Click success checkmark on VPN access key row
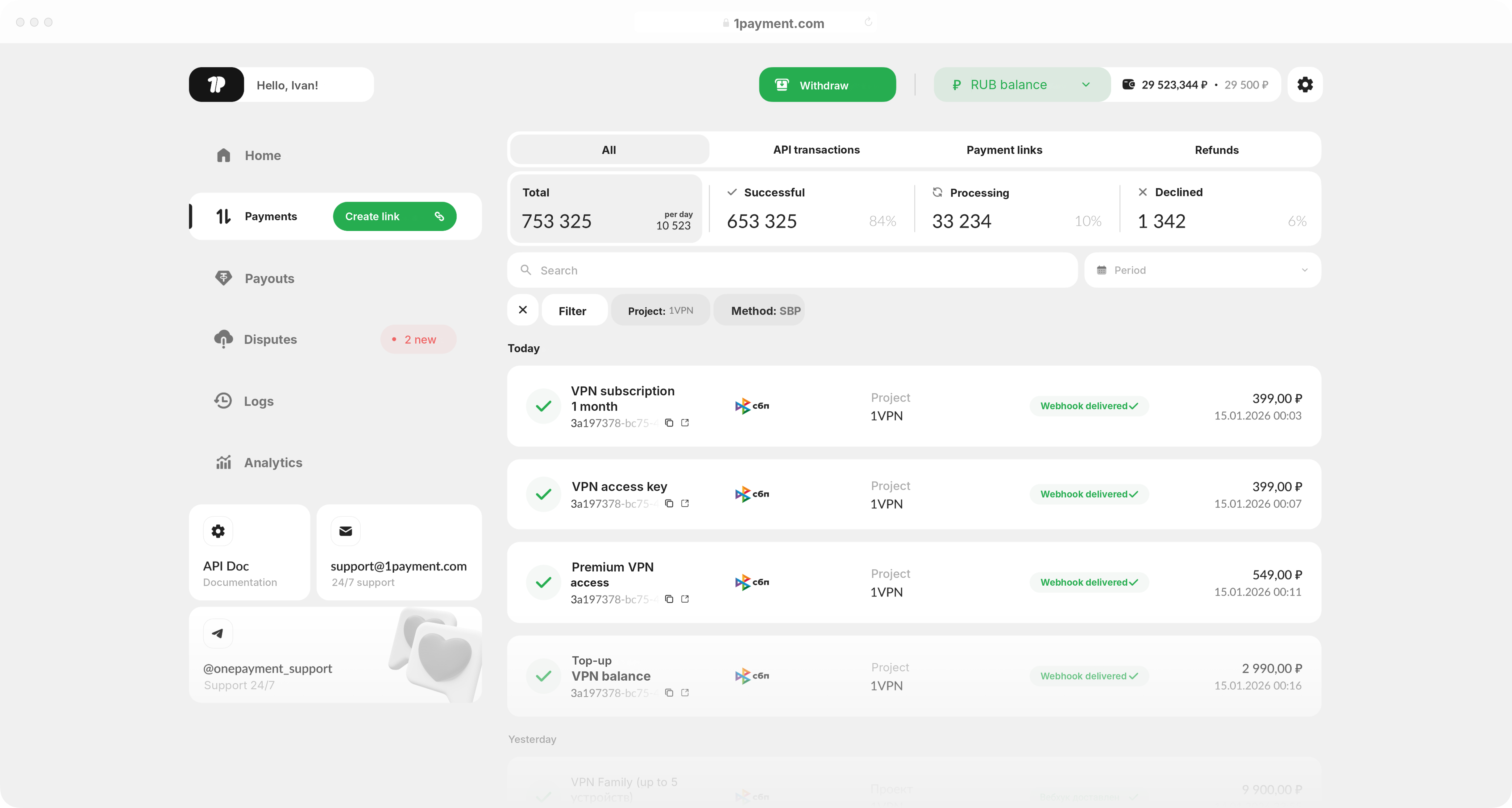Viewport: 1512px width, 808px height. [543, 494]
